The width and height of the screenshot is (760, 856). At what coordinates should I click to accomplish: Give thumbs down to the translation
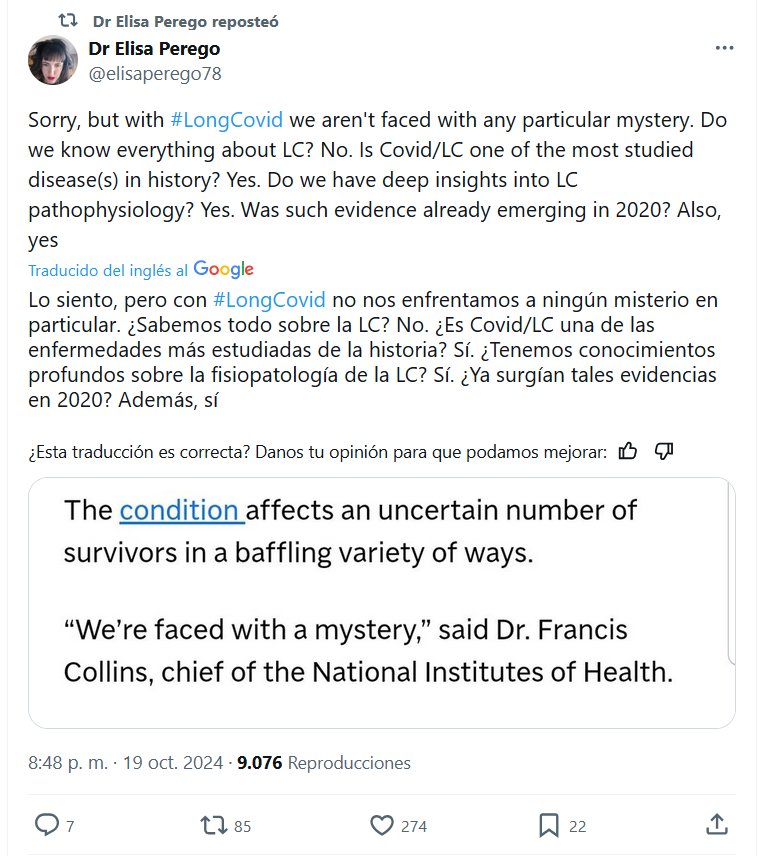tap(664, 451)
